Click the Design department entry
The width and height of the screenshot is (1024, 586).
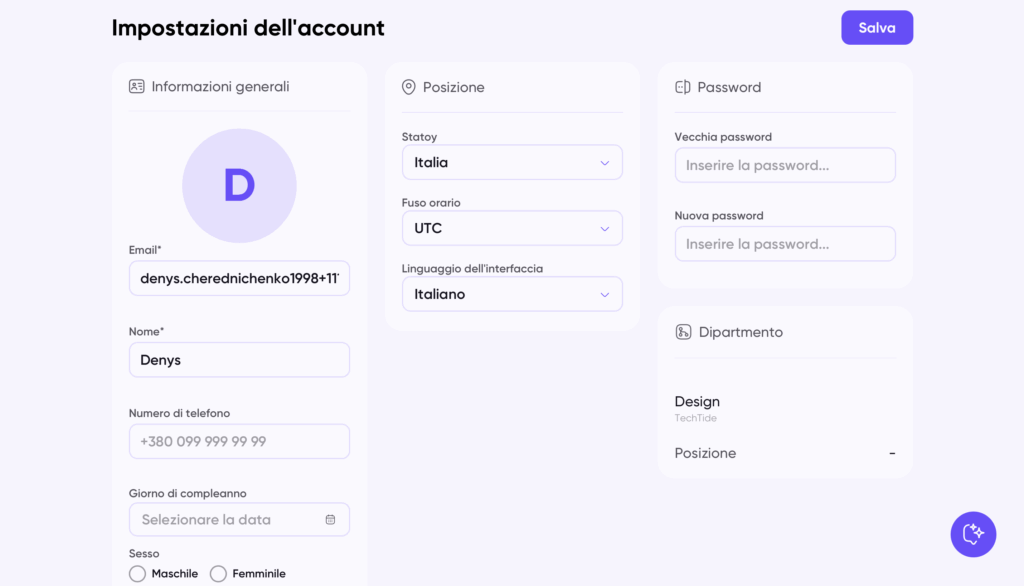coord(698,402)
